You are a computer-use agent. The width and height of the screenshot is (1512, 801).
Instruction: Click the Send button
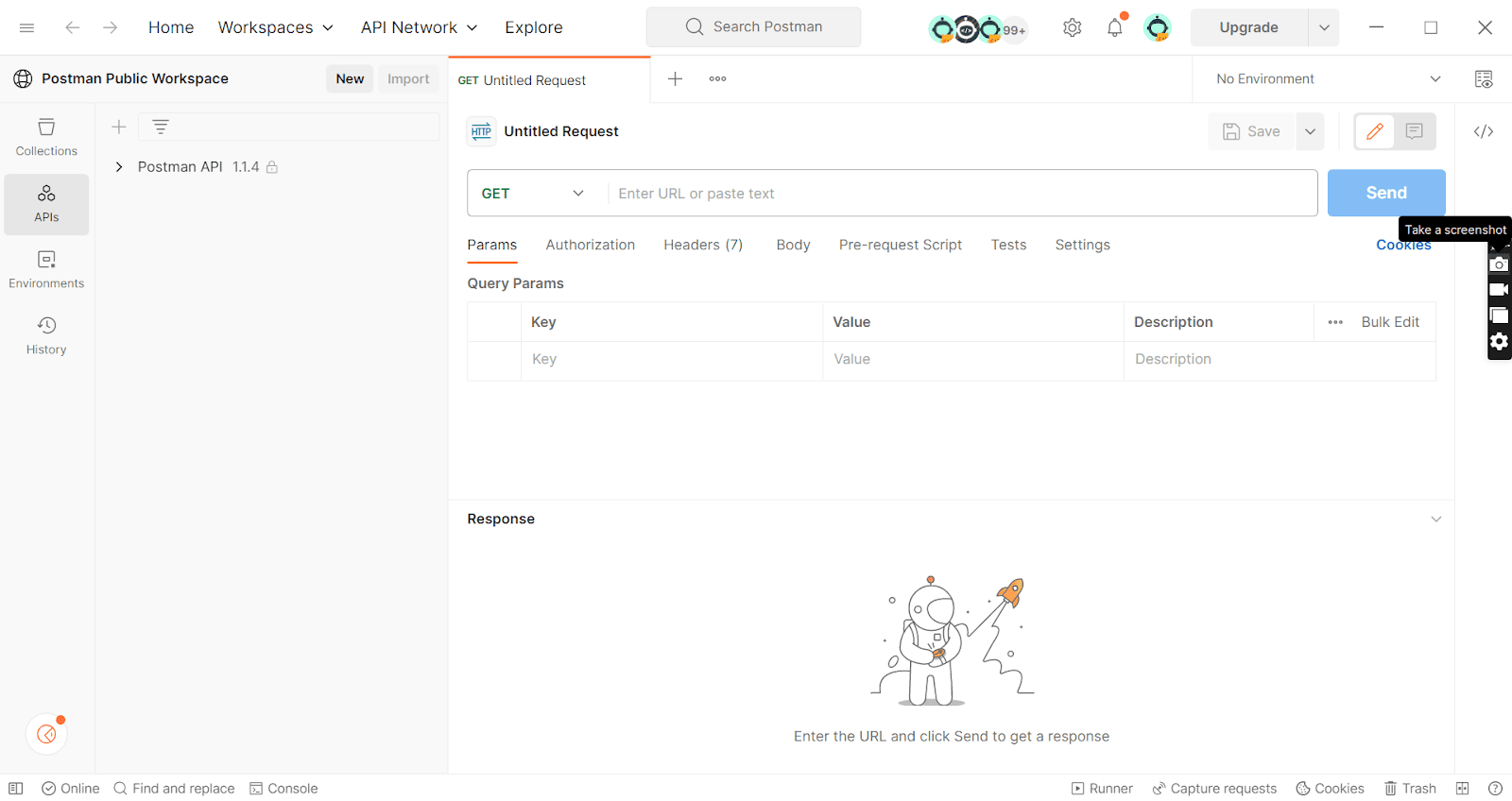(x=1386, y=193)
